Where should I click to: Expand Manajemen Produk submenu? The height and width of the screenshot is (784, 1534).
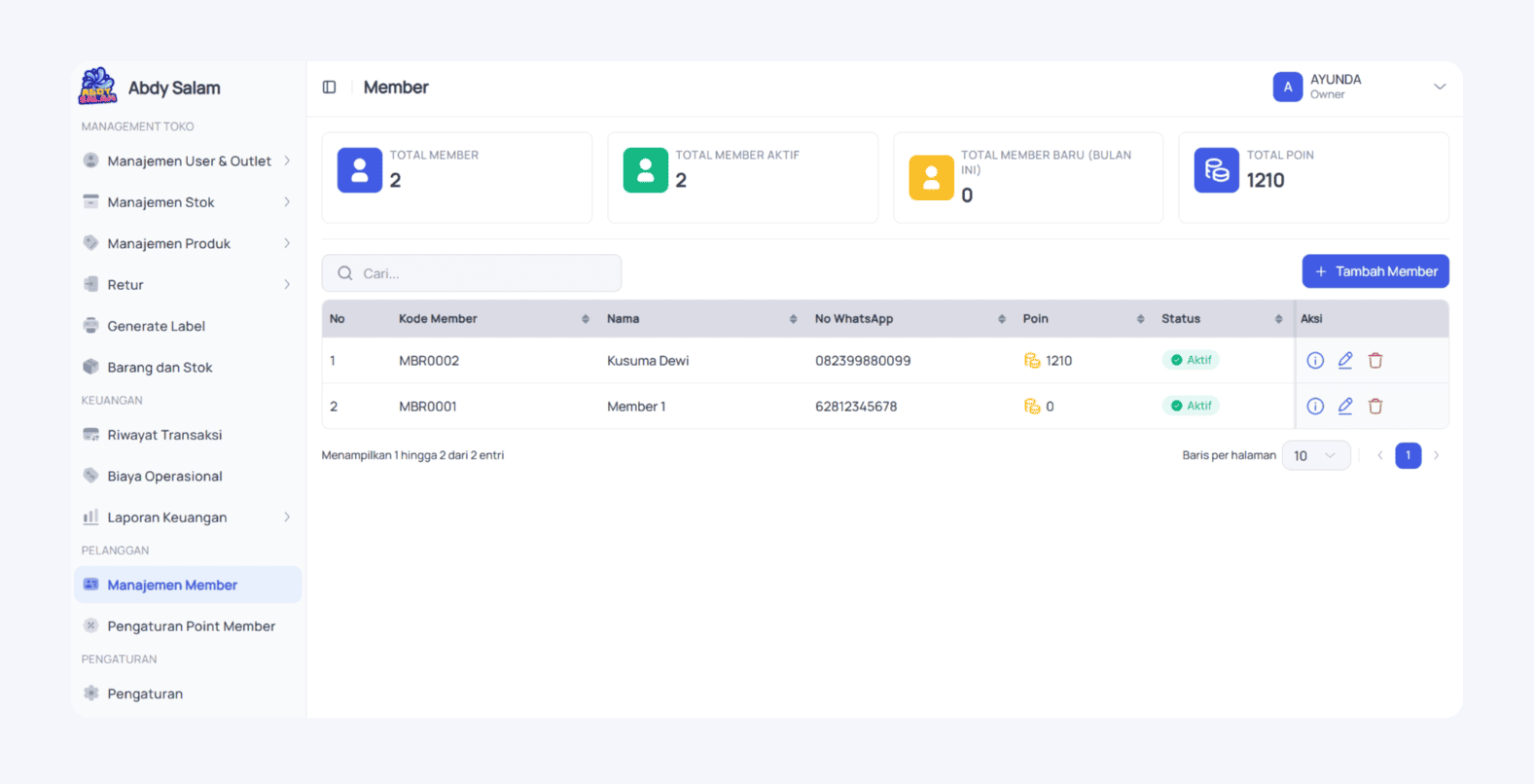287,243
